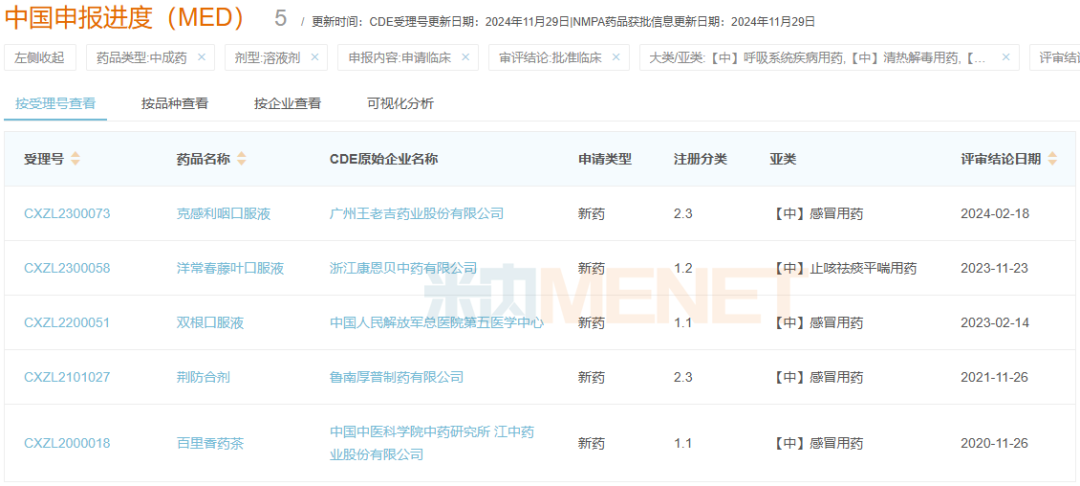The height and width of the screenshot is (486, 1080).
Task: Open drug 洋常春藤叶口服液
Action: click(x=230, y=268)
